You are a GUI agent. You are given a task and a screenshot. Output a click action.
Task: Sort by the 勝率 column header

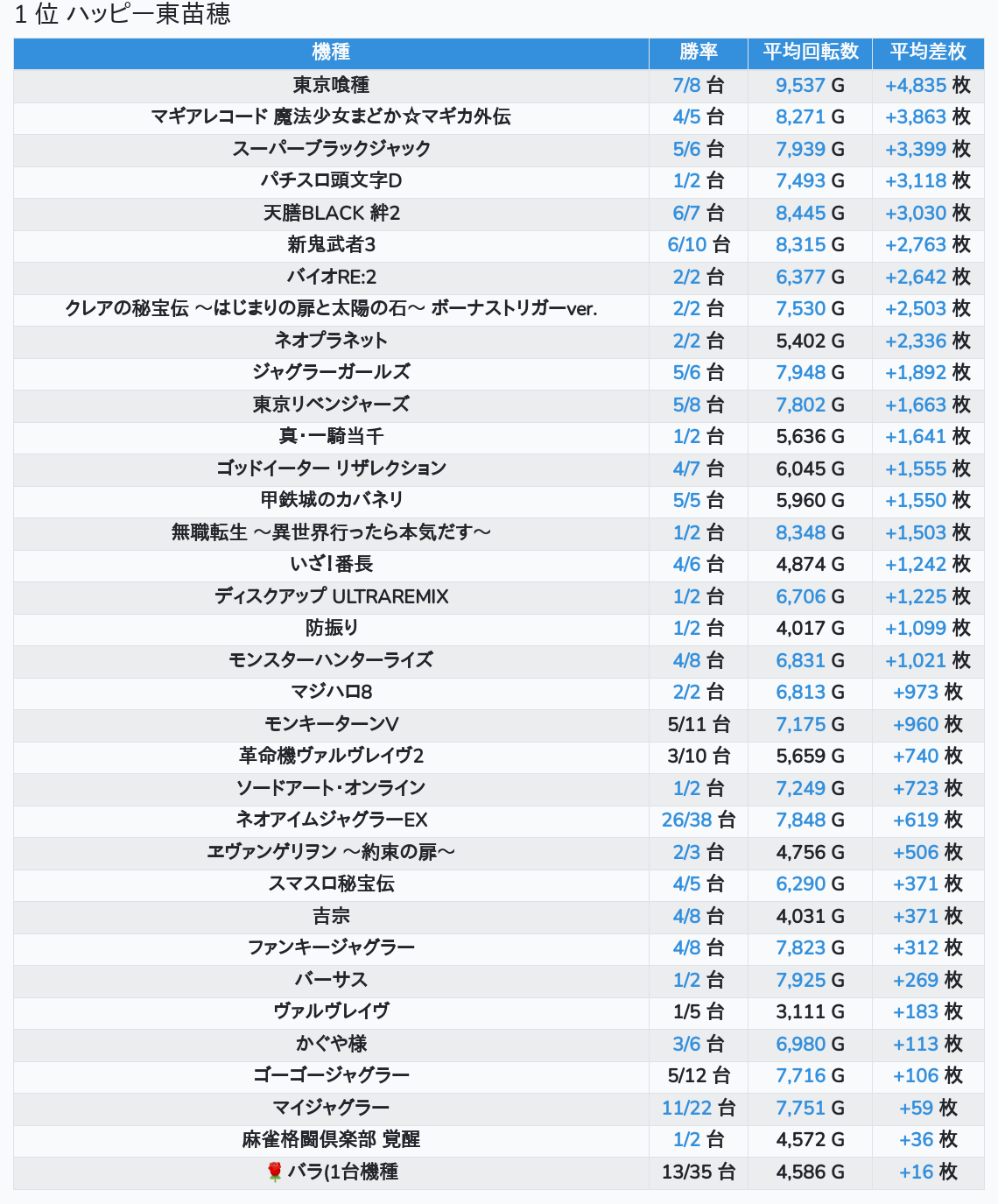tap(698, 53)
